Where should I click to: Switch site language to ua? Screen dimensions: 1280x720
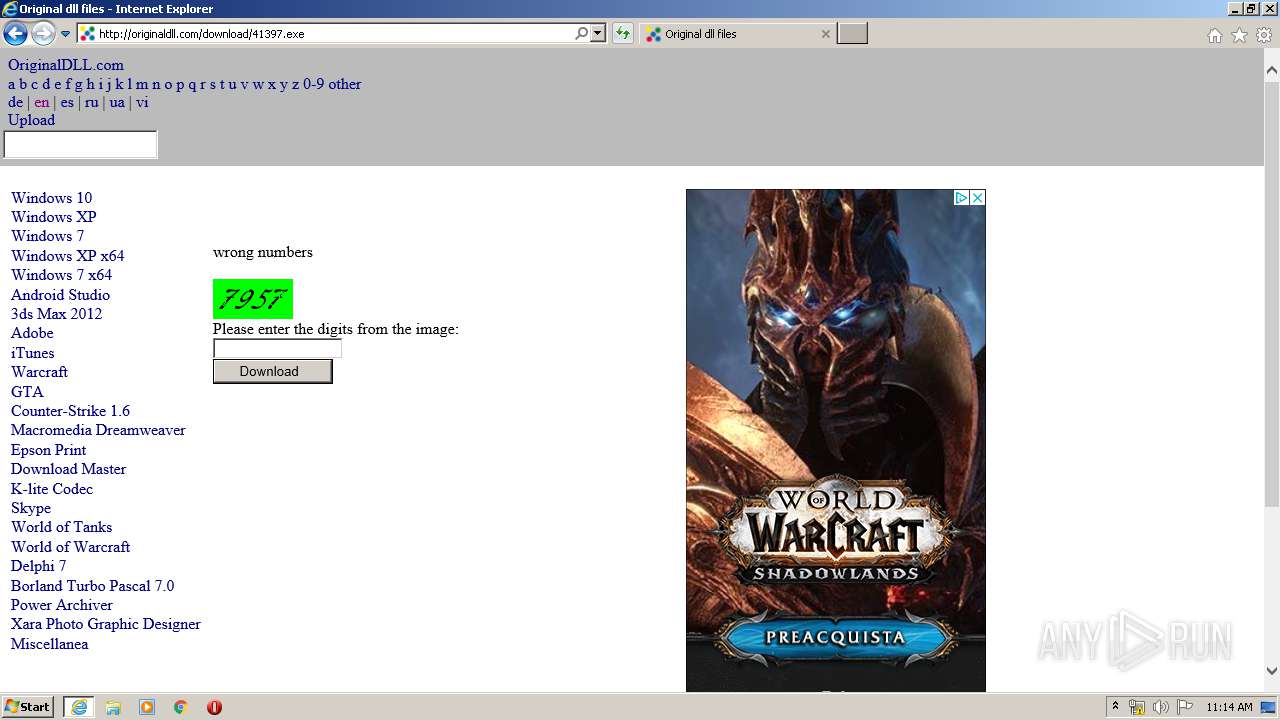click(117, 102)
